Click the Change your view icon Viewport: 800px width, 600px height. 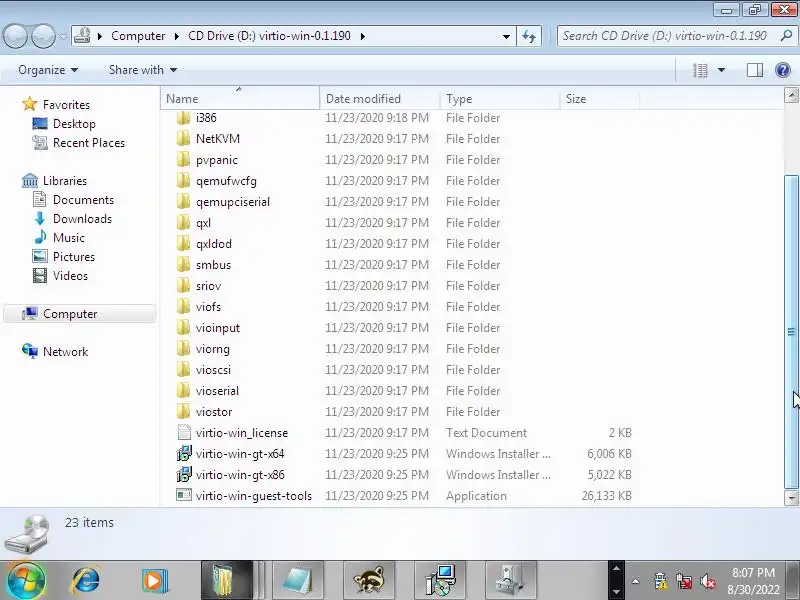click(700, 70)
